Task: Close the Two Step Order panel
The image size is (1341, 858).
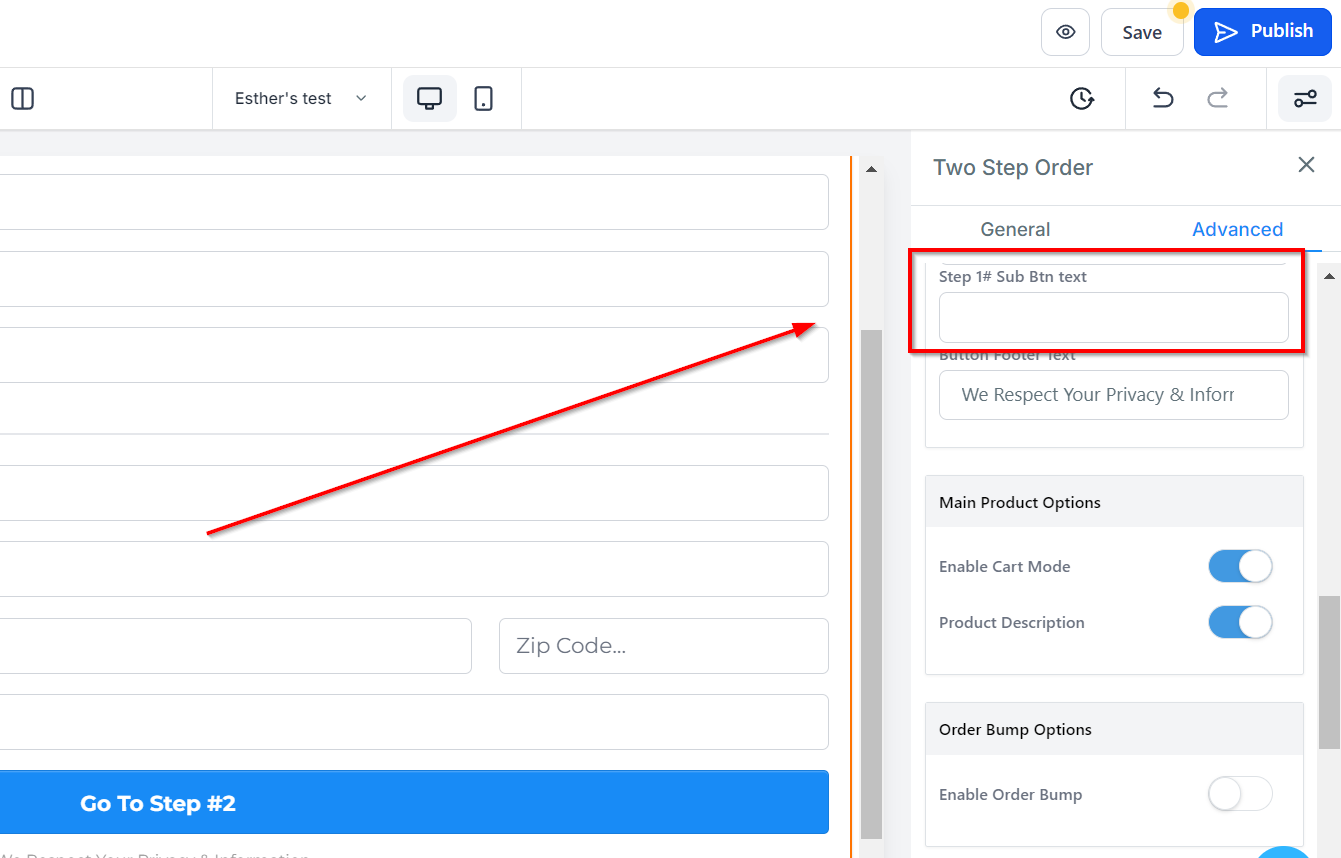Action: pyautogui.click(x=1306, y=165)
